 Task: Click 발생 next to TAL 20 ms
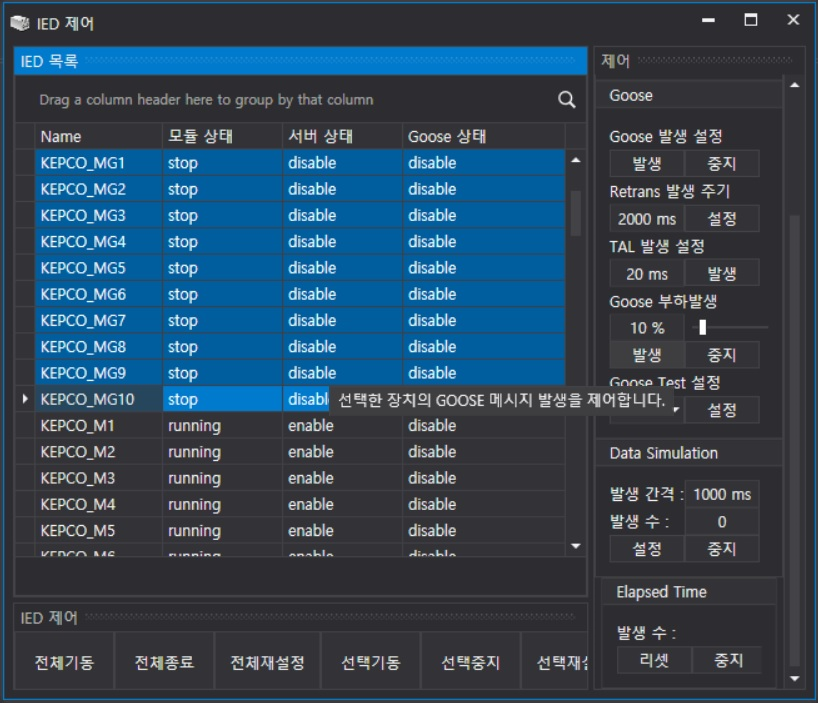point(721,273)
